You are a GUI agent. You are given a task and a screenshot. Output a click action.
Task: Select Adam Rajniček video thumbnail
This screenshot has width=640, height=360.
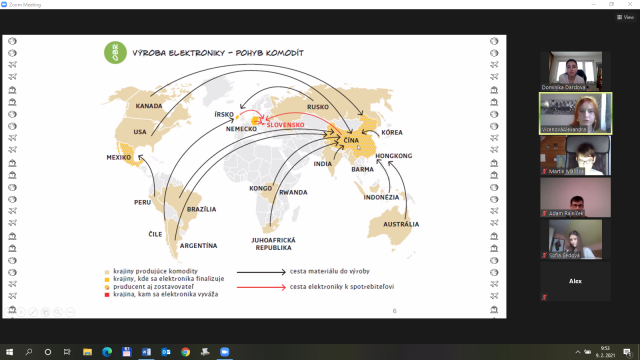tap(575, 198)
